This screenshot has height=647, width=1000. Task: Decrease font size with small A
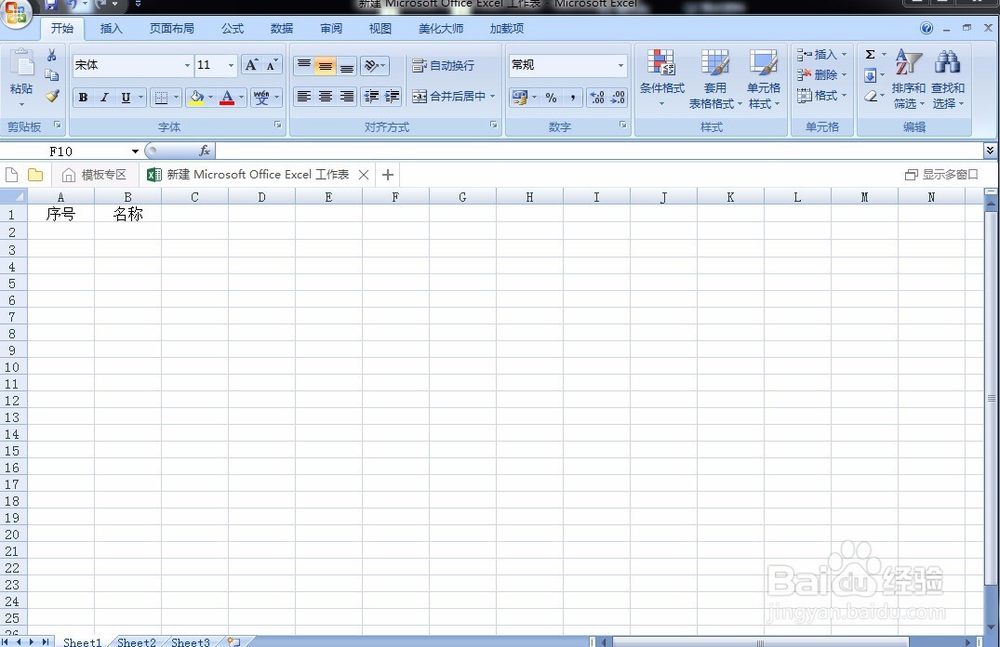tap(272, 65)
